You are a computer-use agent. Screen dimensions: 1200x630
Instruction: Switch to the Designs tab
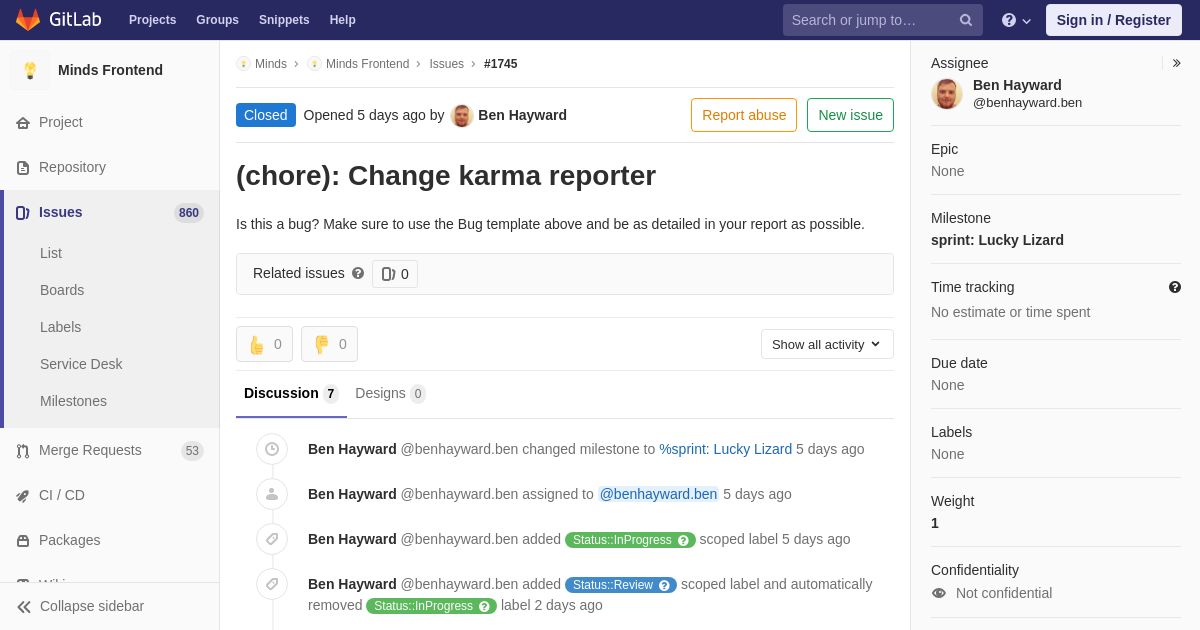coord(390,394)
